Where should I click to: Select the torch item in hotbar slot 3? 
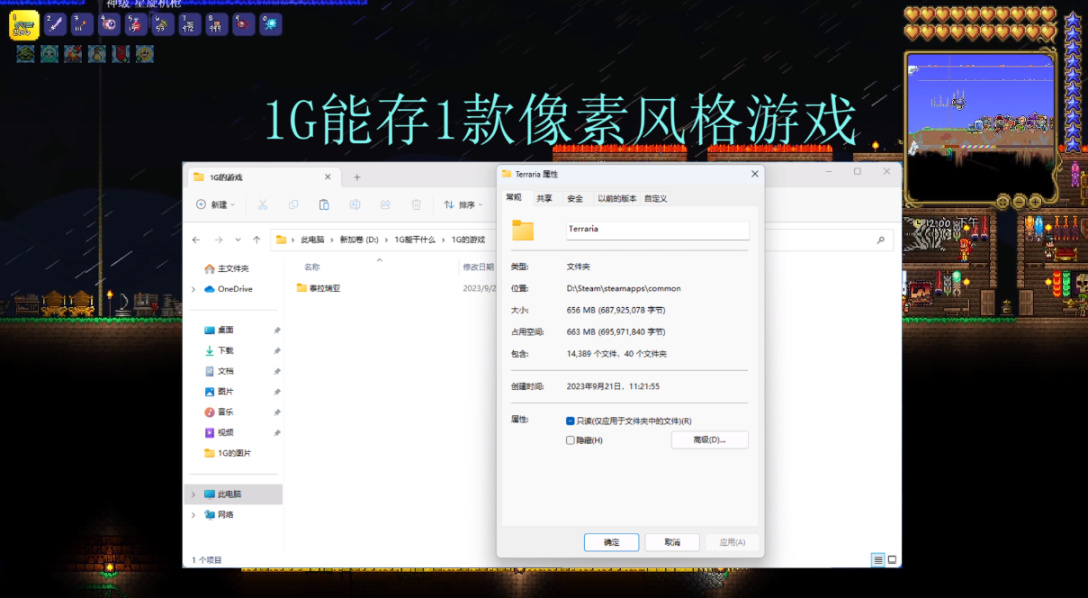[82, 24]
